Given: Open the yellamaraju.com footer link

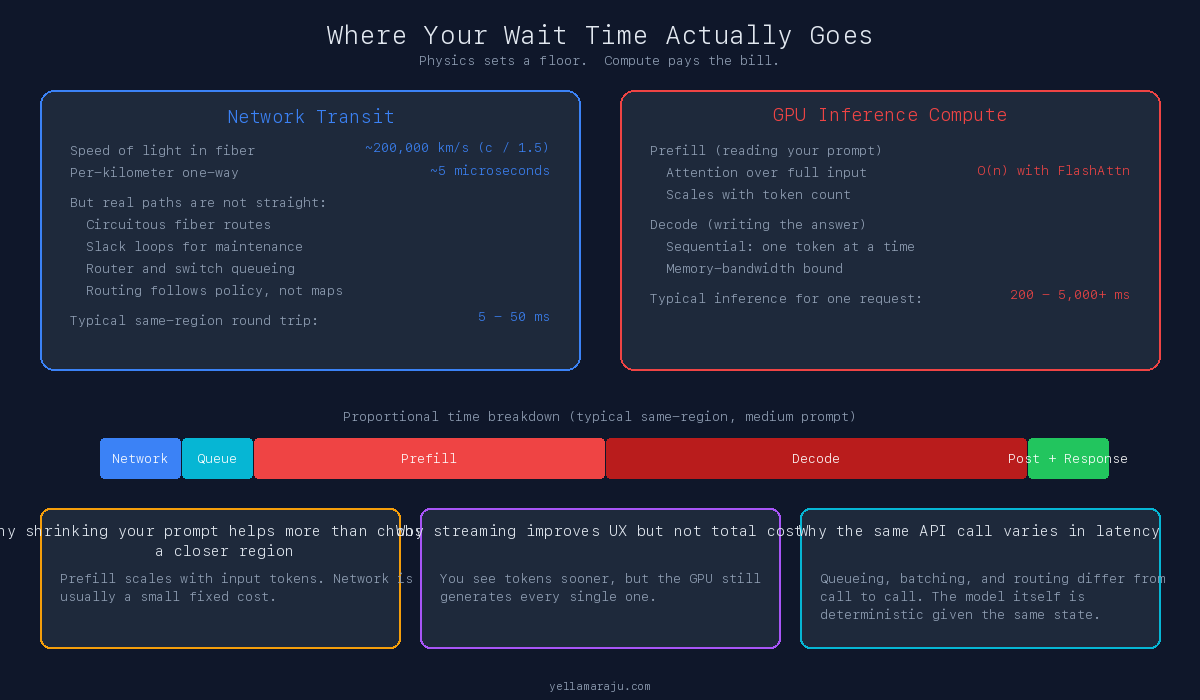Looking at the screenshot, I should (599, 686).
